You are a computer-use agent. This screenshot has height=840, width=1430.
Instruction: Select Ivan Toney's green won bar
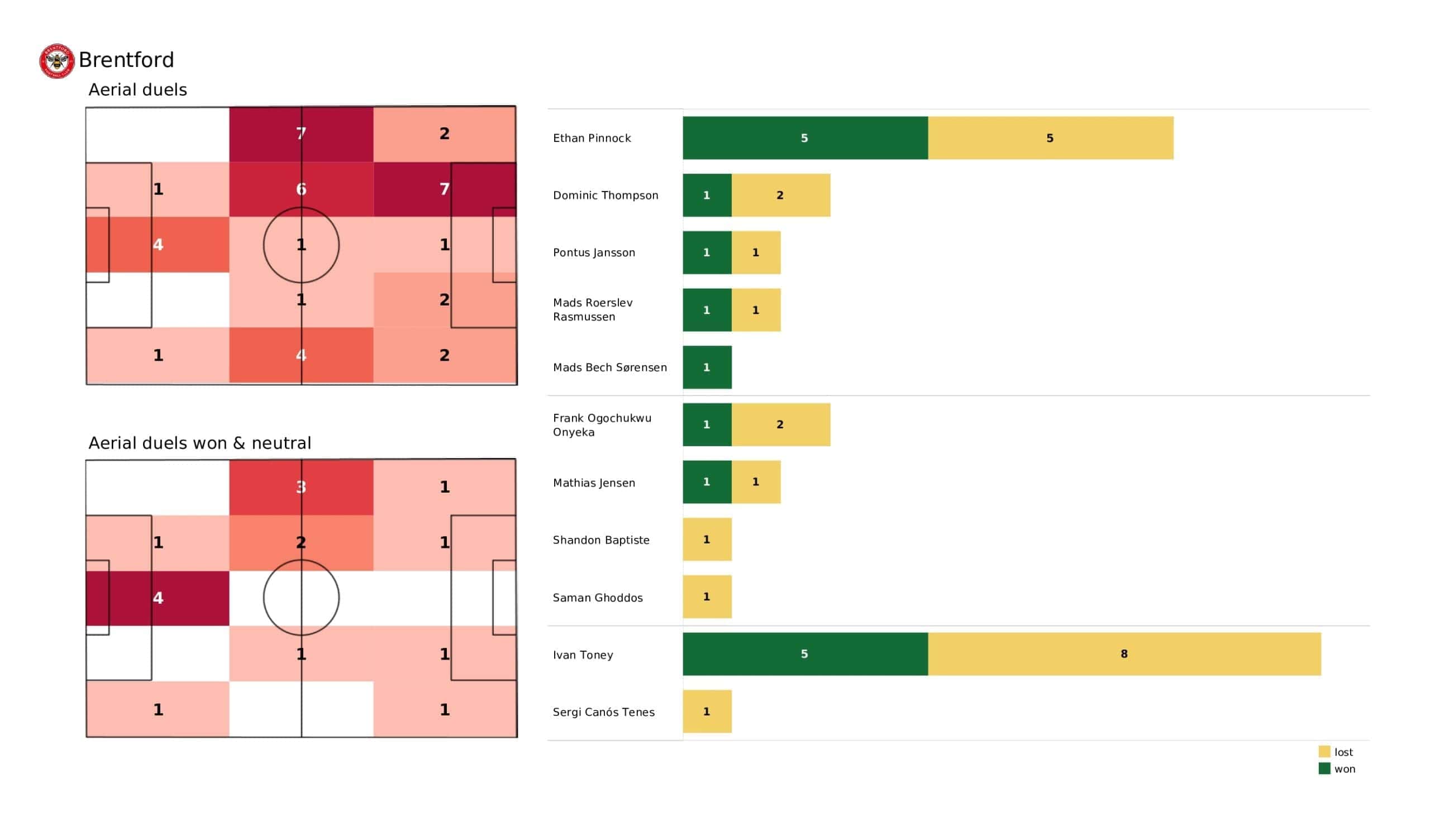pos(805,654)
